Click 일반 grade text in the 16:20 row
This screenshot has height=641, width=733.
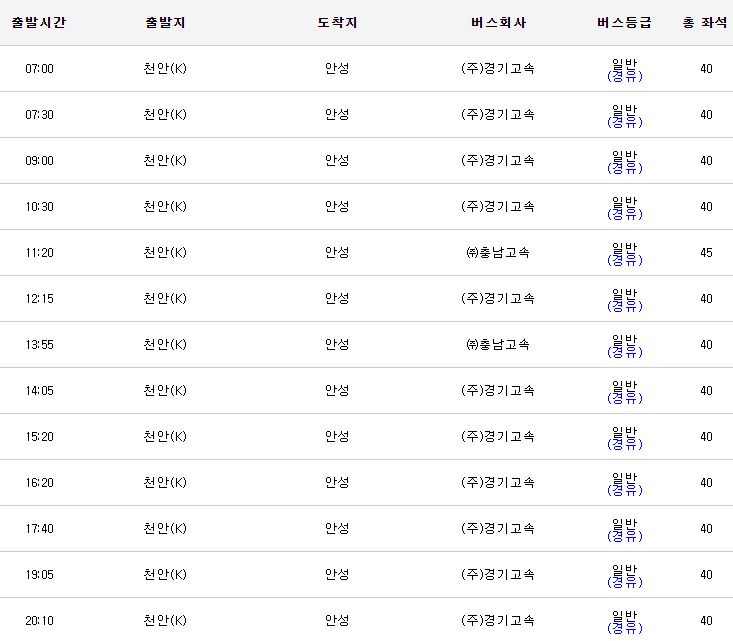[625, 478]
